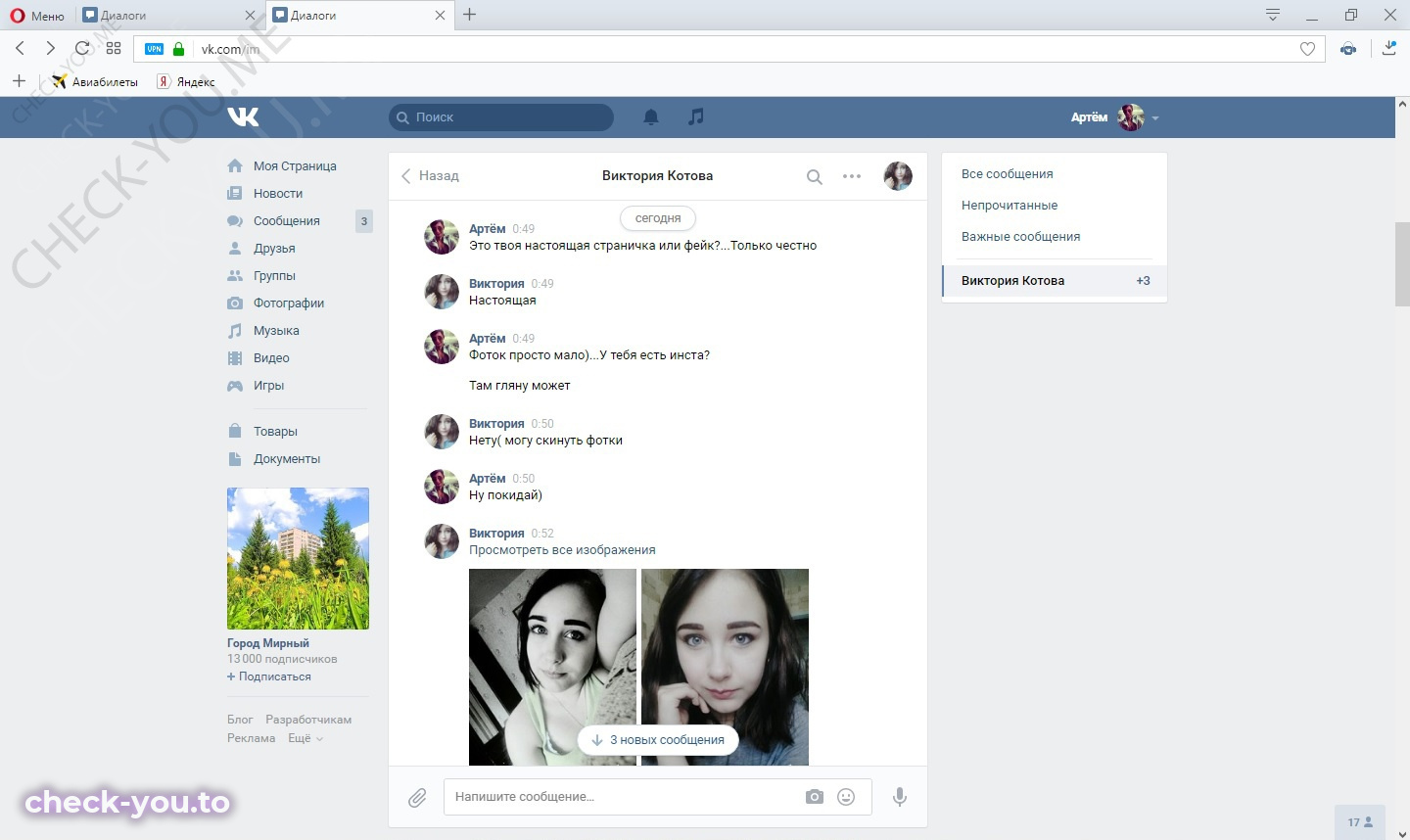Select Непрочитанные filter

point(1010,205)
